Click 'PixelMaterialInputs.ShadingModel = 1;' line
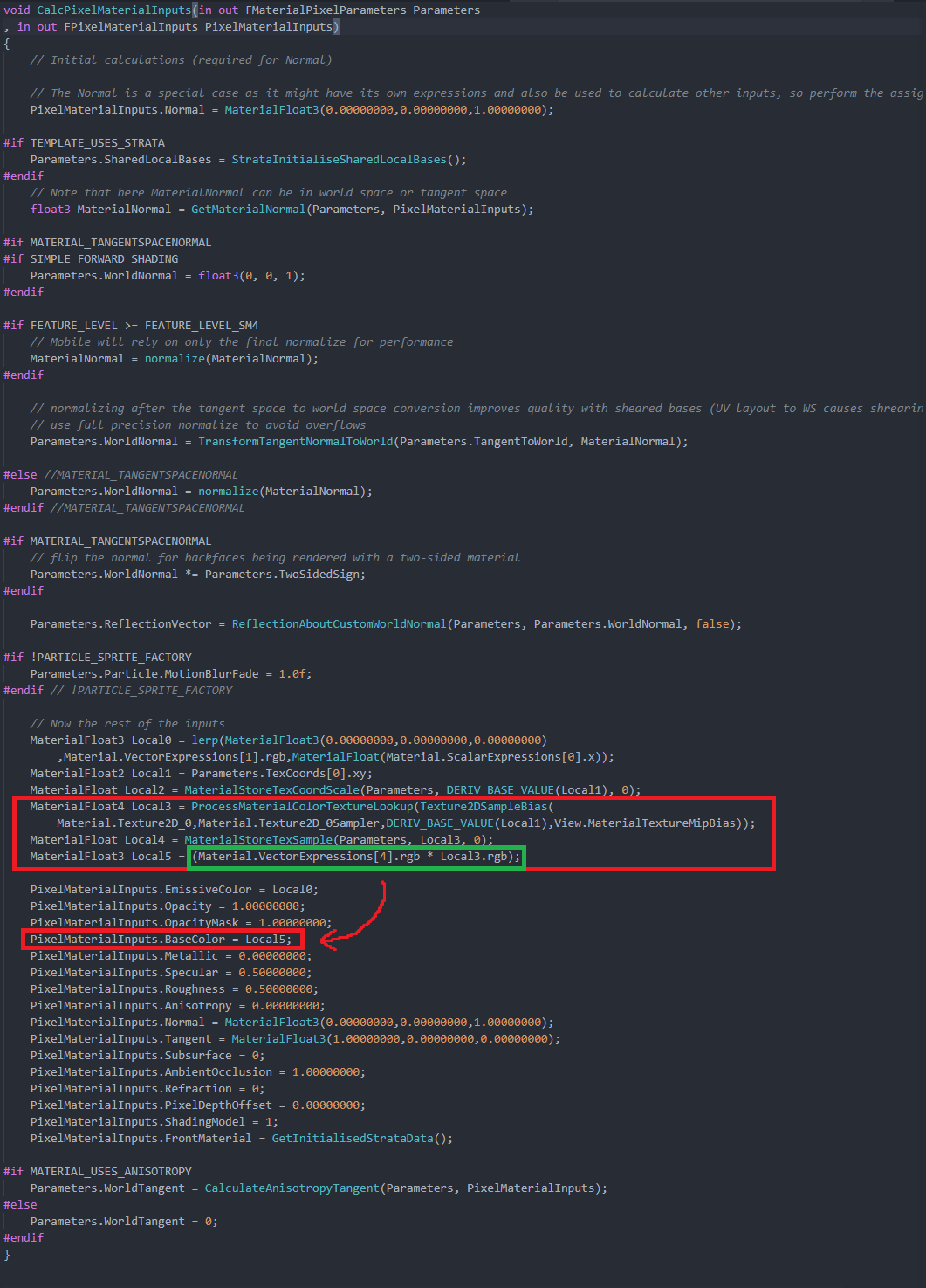The width and height of the screenshot is (926, 1288). click(x=154, y=1121)
